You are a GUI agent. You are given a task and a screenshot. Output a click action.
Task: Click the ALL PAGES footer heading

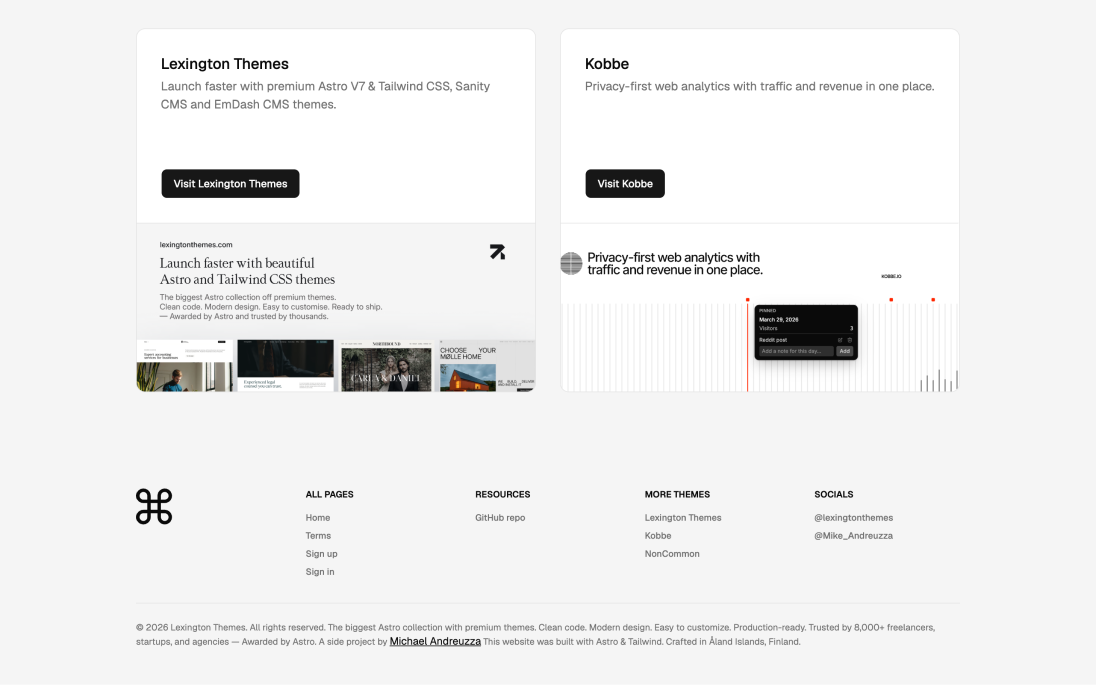click(329, 494)
